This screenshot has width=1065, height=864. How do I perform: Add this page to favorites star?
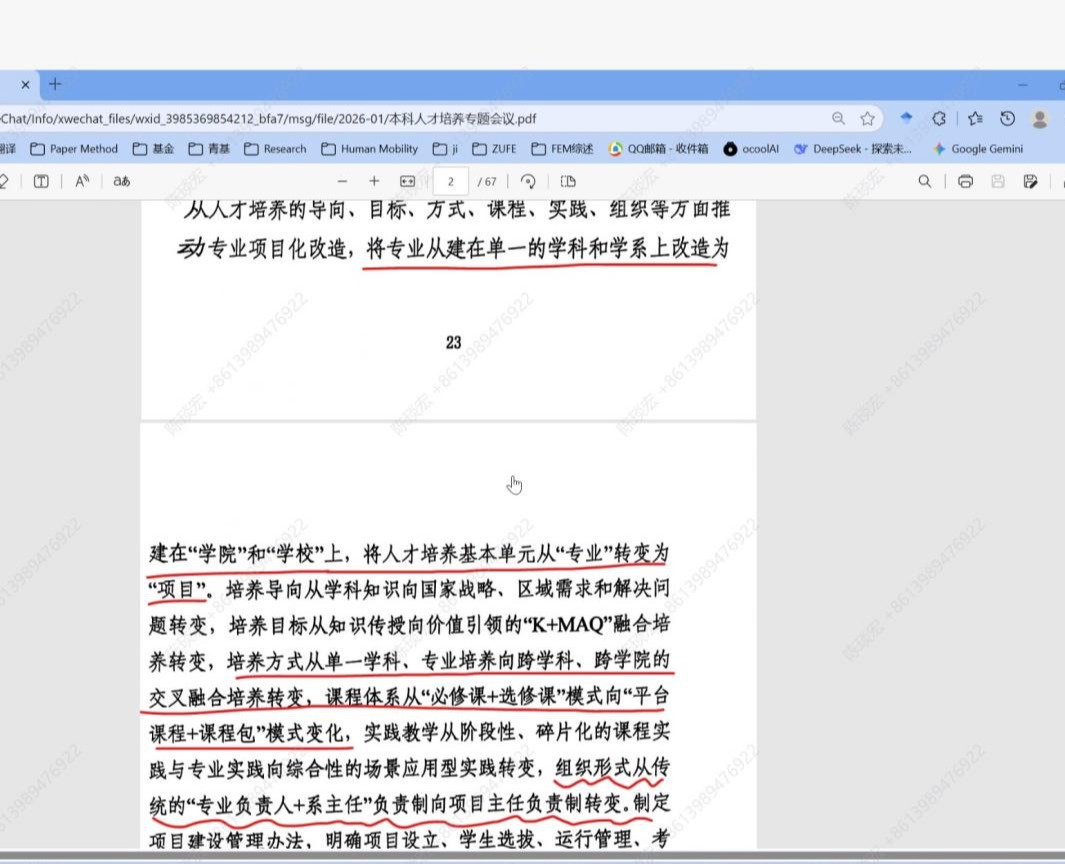coord(867,118)
